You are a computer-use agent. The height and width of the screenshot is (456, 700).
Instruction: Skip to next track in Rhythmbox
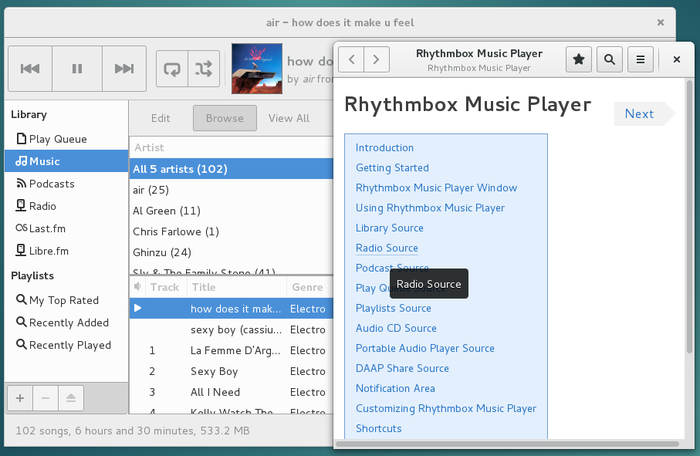124,68
